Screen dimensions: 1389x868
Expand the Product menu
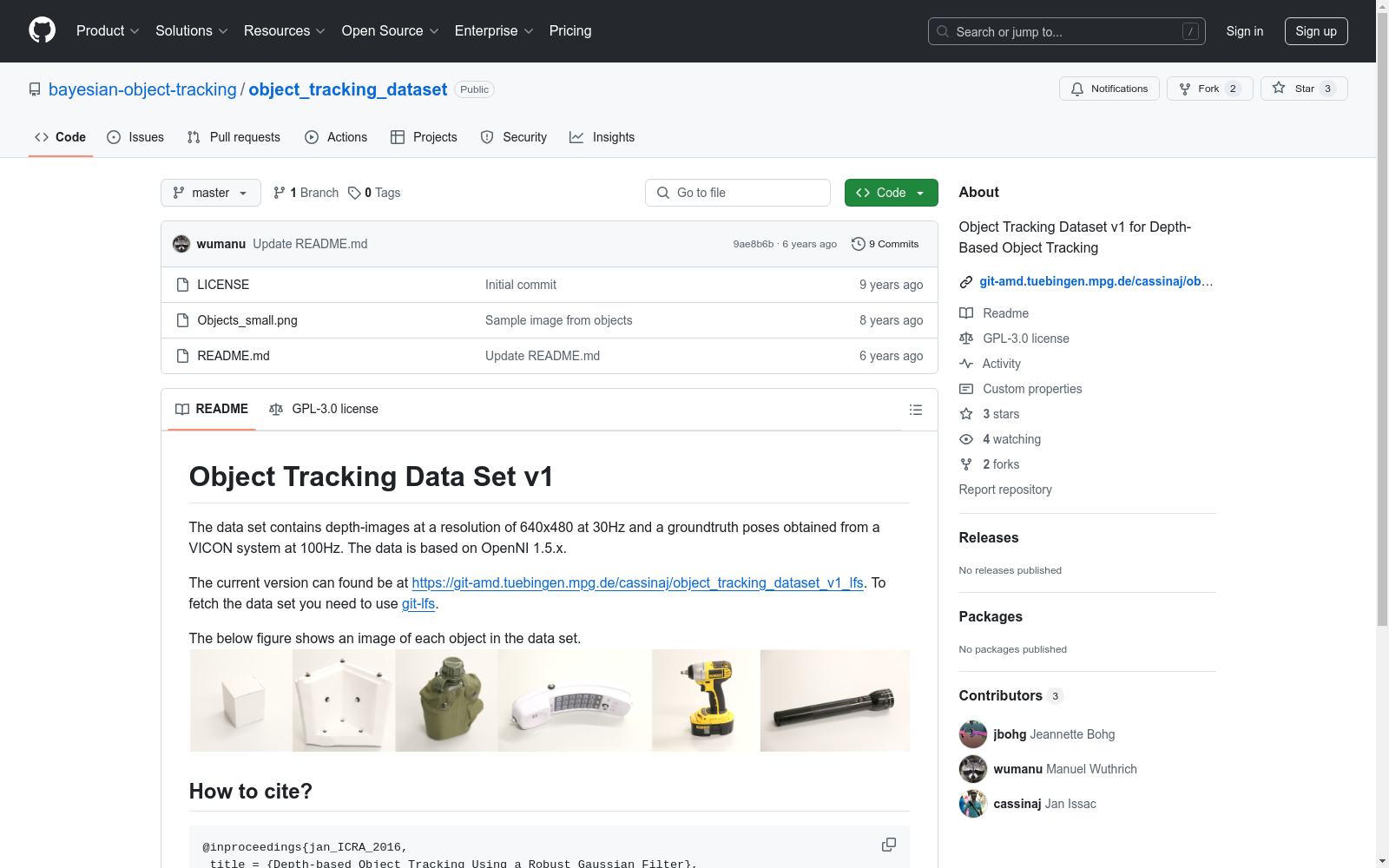pyautogui.click(x=108, y=30)
